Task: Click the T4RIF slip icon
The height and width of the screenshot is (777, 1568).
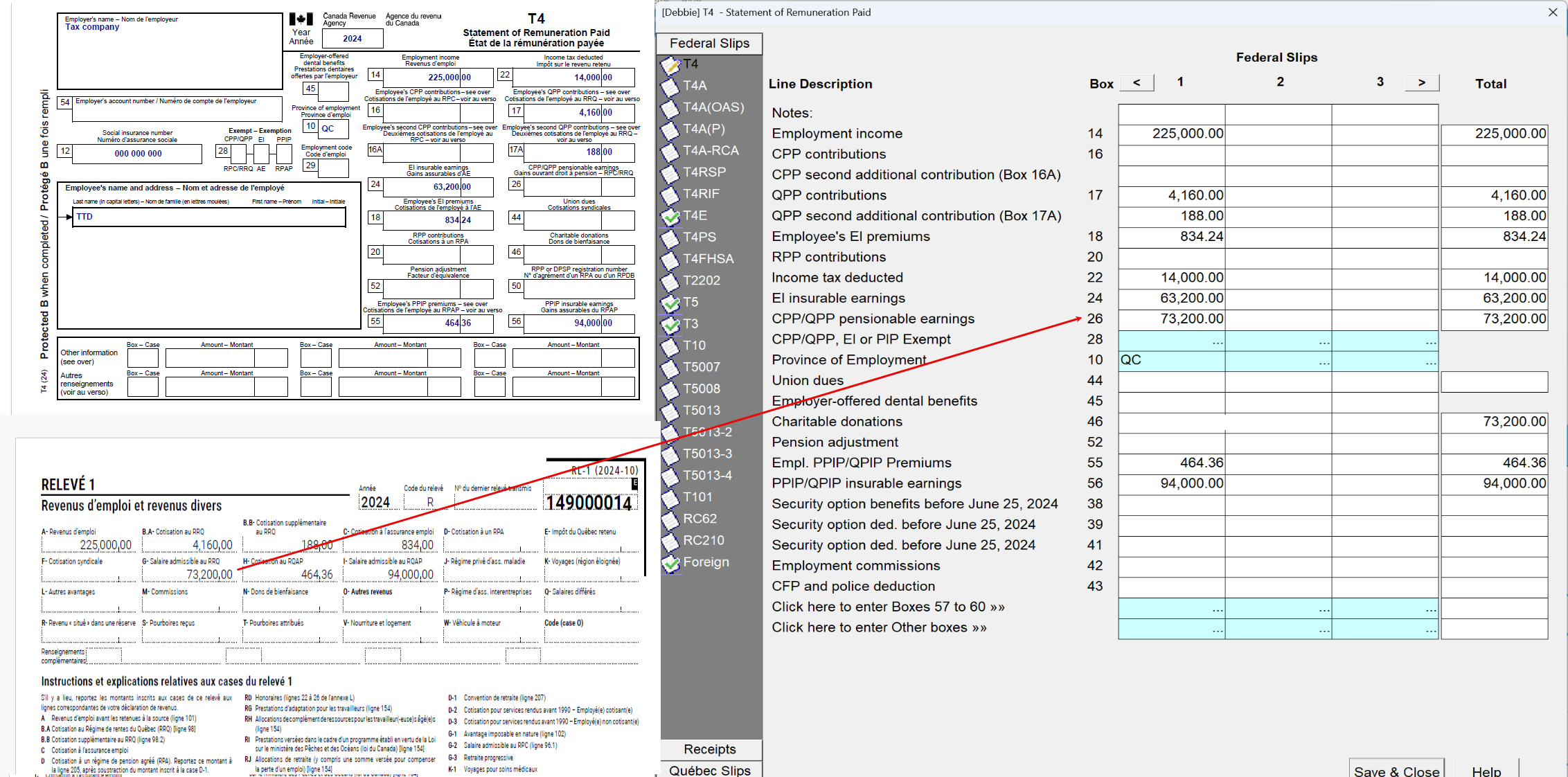Action: click(670, 195)
